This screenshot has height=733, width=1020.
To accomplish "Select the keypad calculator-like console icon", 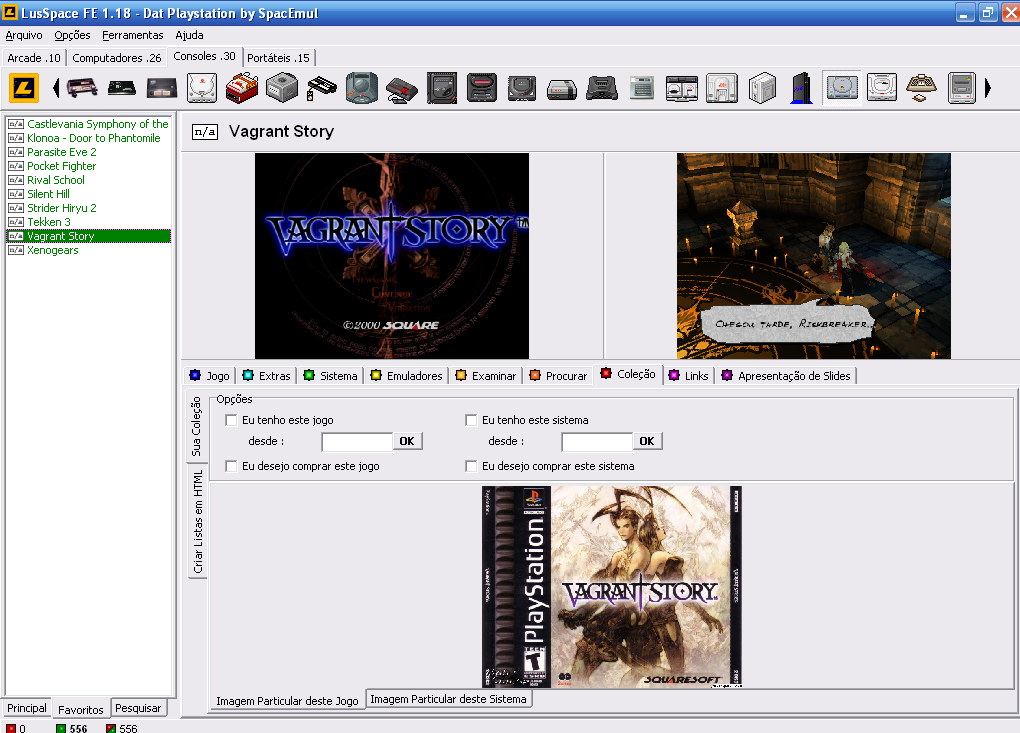I will click(x=642, y=88).
